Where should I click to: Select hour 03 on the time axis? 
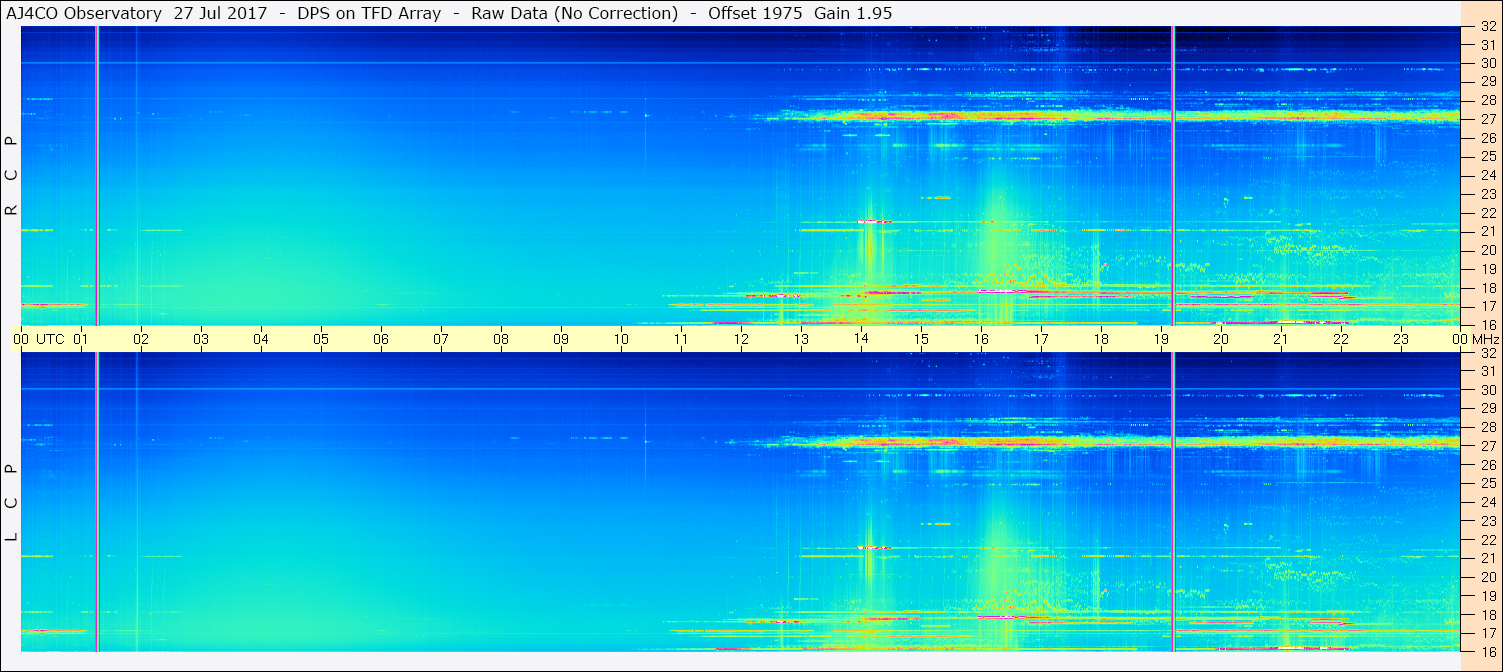[x=201, y=339]
